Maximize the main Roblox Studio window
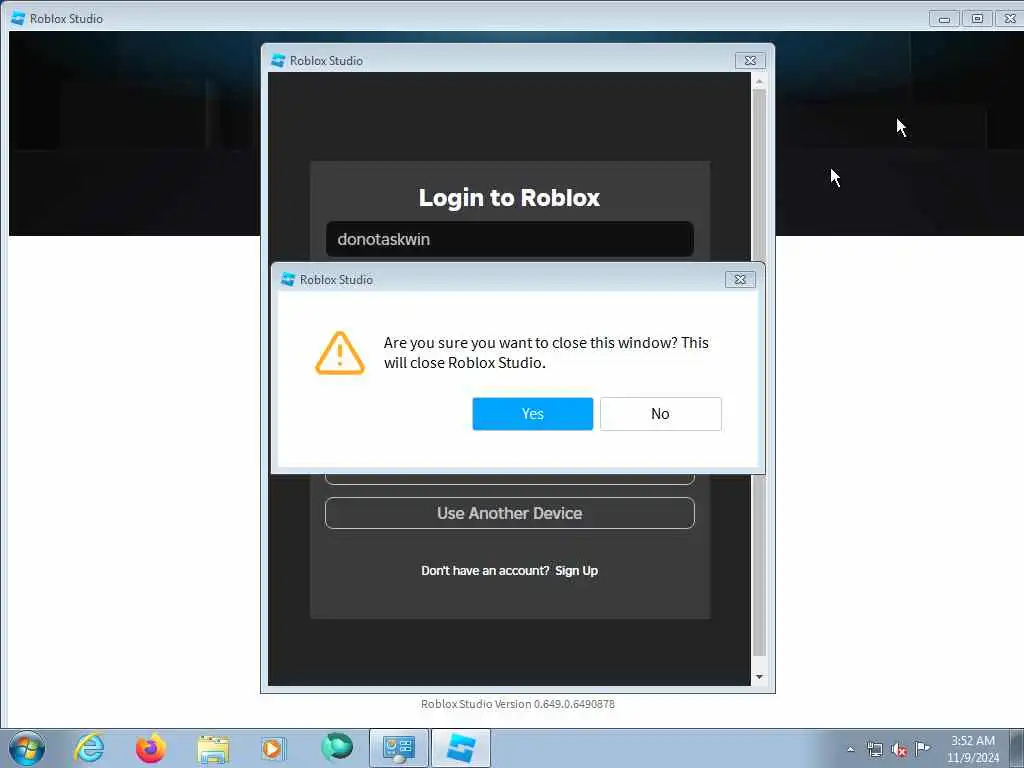 coord(977,19)
